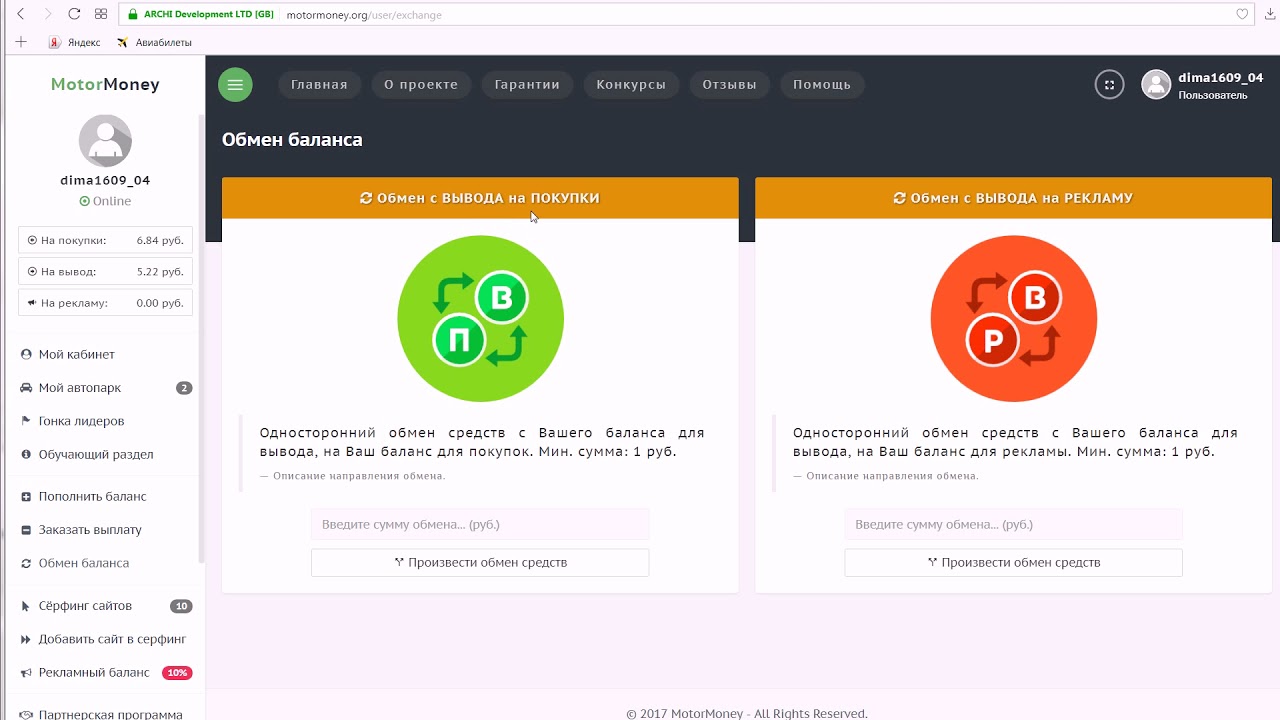
Task: Click the badge 10 on Сёрфинг сайтов
Action: (x=181, y=606)
